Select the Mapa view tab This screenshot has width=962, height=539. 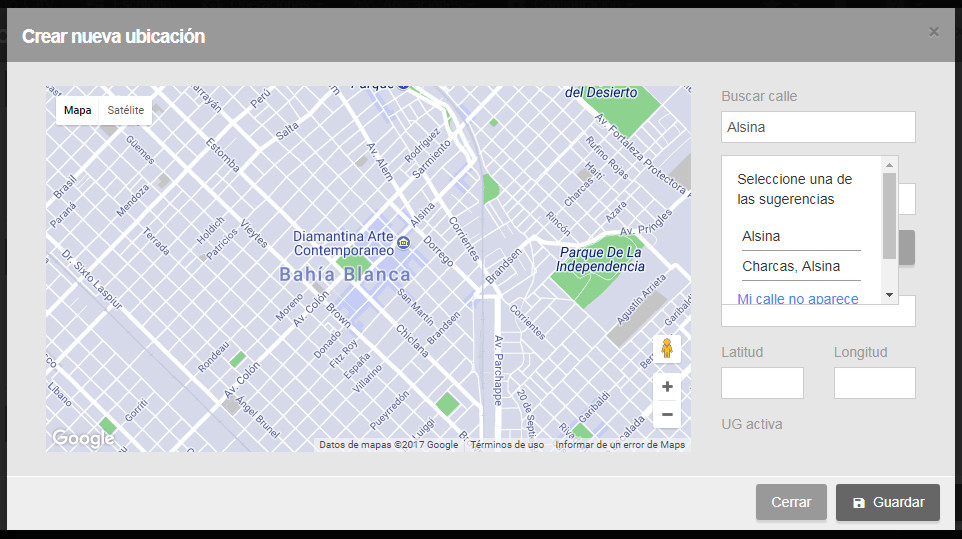[x=78, y=110]
